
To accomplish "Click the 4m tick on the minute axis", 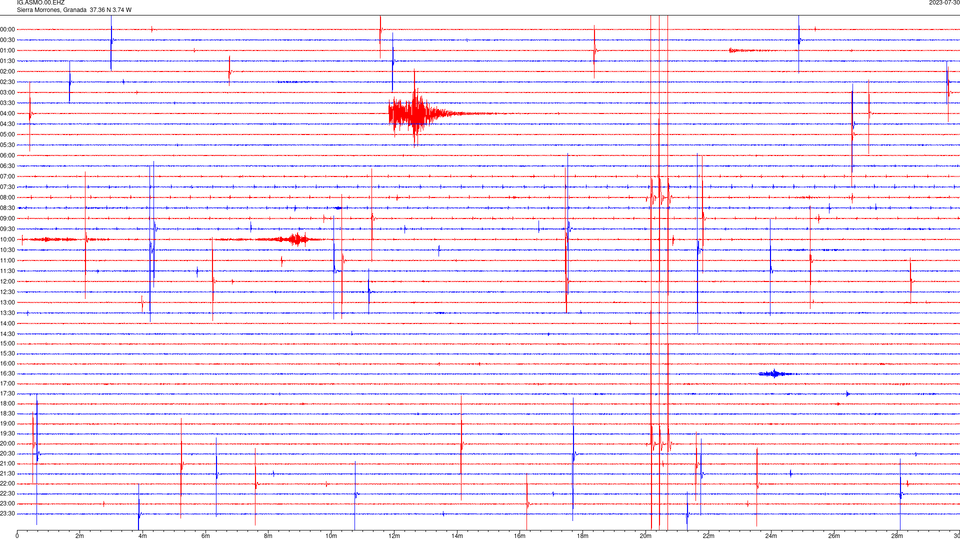I will click(143, 536).
